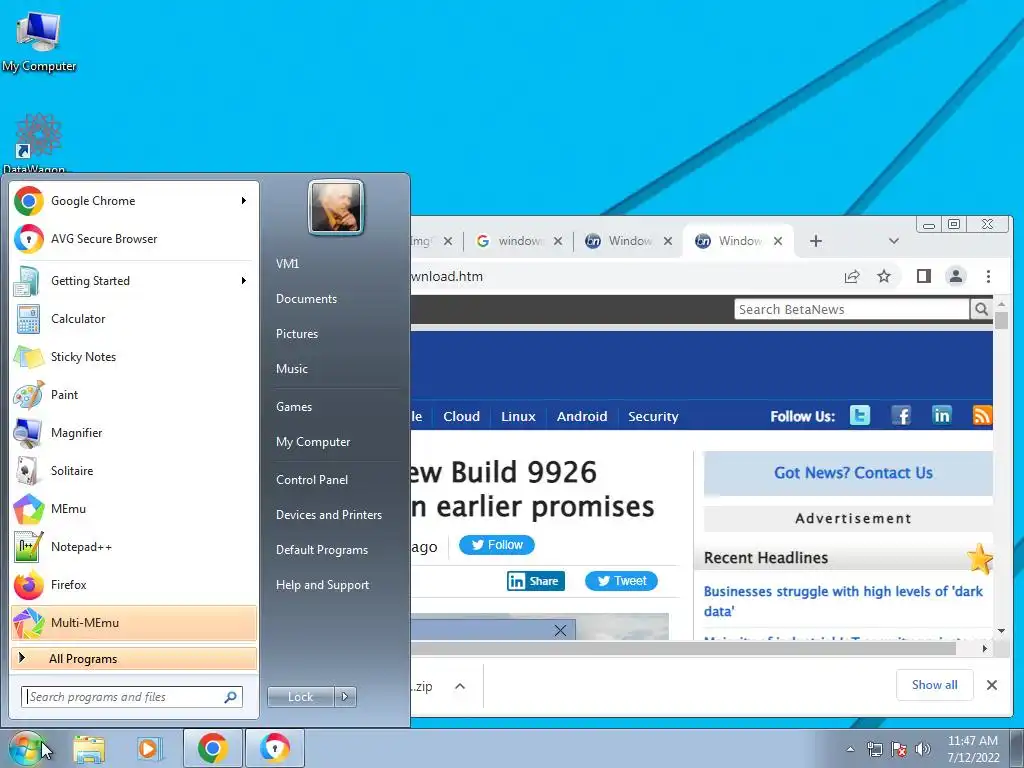Open shutdown options arrow next to Lock
Screen dimensions: 1024x768
345,697
